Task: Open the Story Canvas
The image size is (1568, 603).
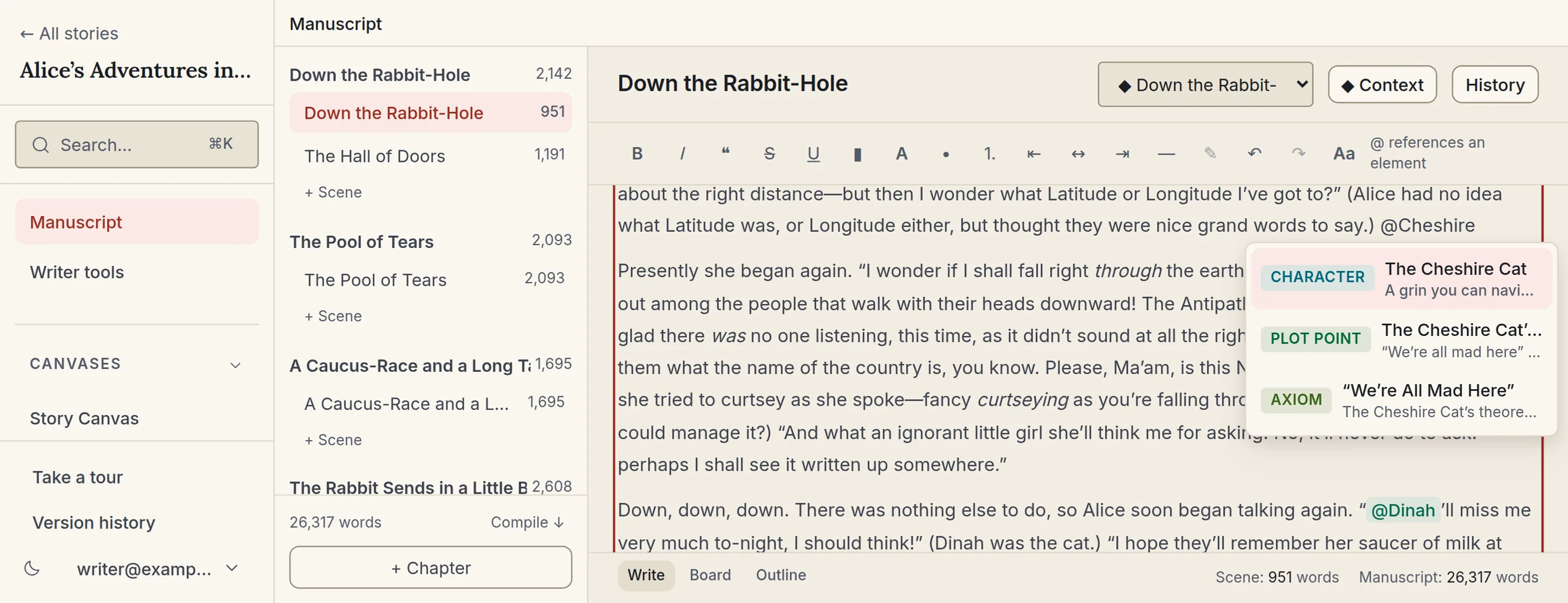Action: click(136, 418)
